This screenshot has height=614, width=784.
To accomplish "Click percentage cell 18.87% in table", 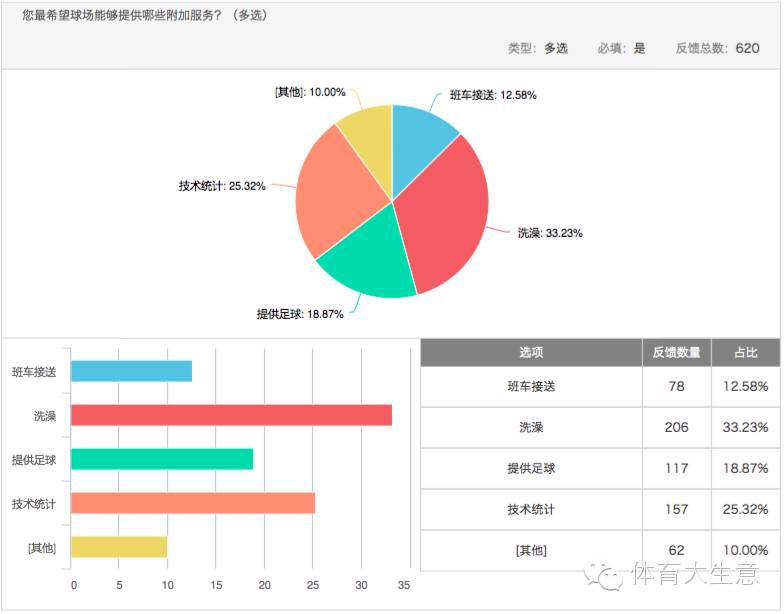I will click(x=746, y=468).
